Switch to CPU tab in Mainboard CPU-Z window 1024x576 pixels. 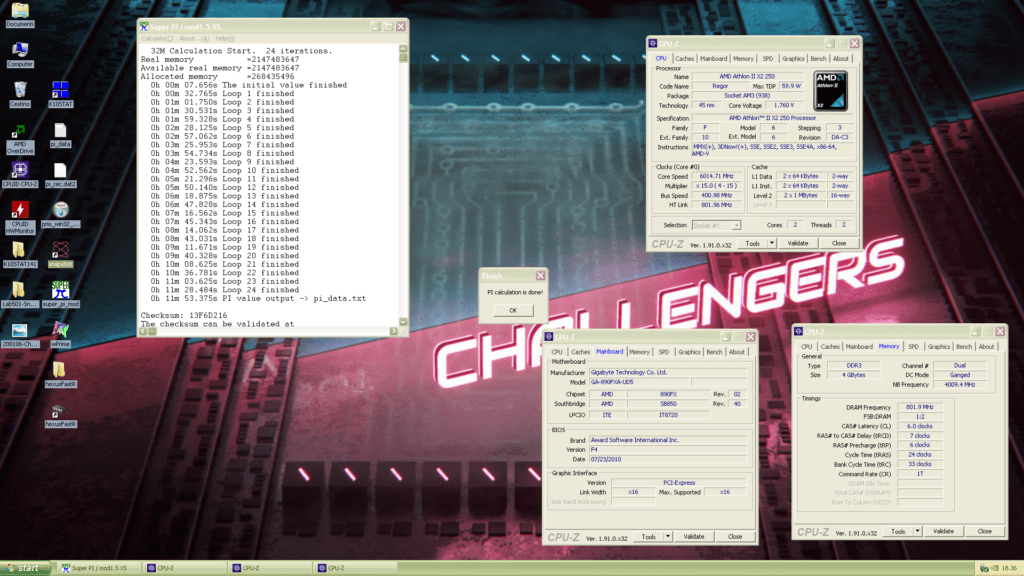click(556, 352)
